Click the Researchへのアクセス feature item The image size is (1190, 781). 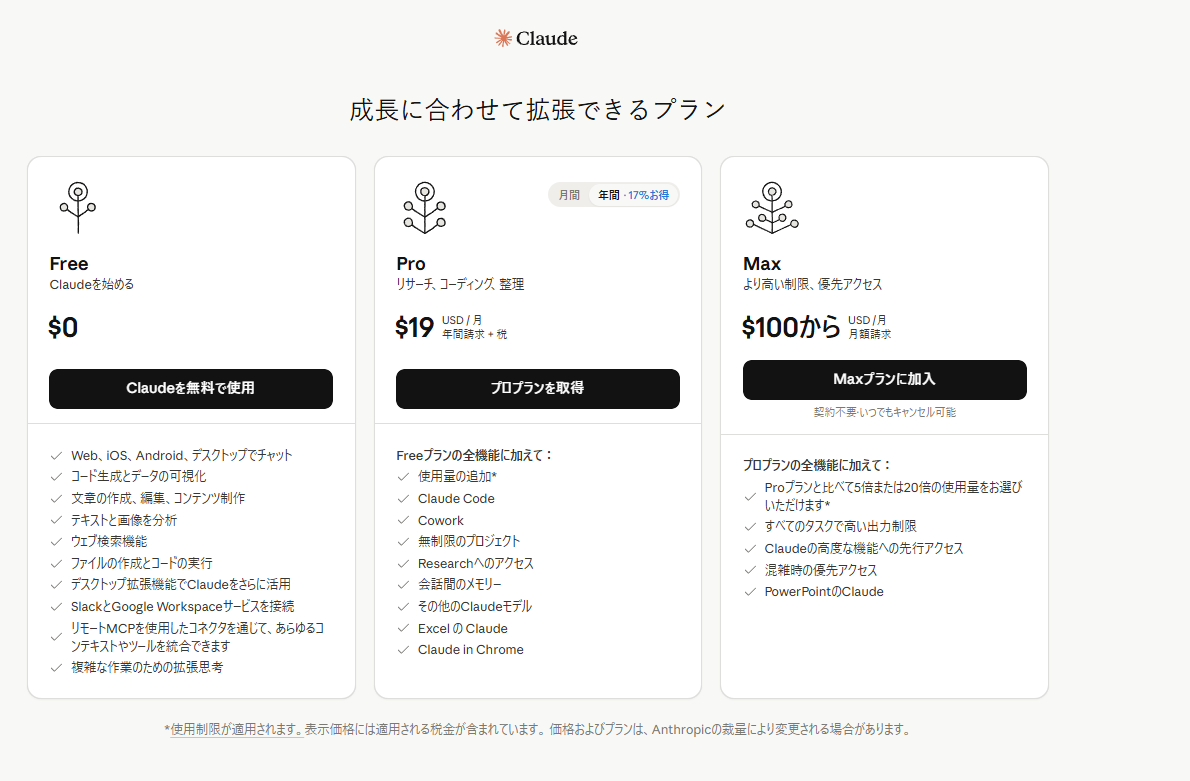click(476, 563)
